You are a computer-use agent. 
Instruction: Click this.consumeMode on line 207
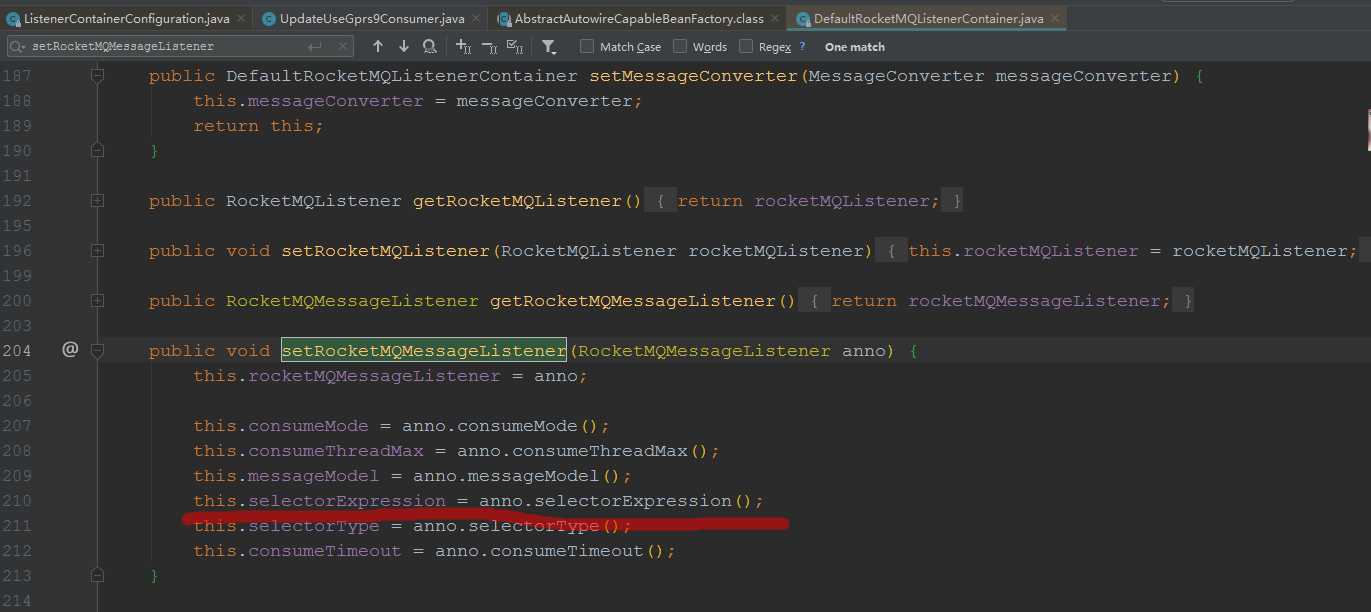pyautogui.click(x=281, y=425)
